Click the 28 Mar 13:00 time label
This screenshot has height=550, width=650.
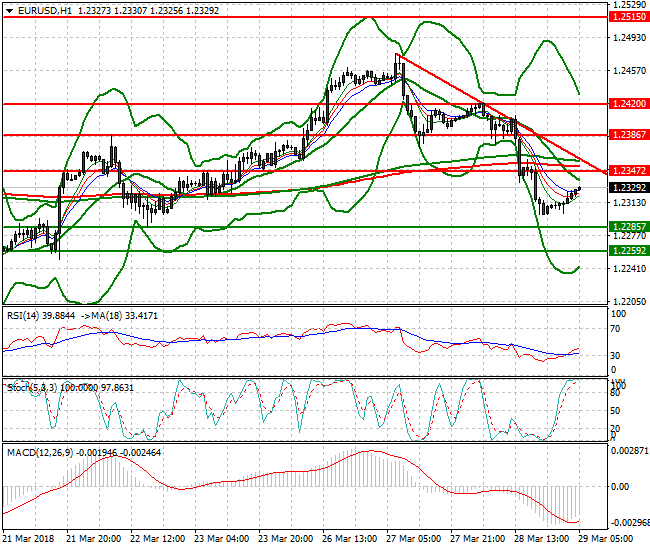point(541,539)
